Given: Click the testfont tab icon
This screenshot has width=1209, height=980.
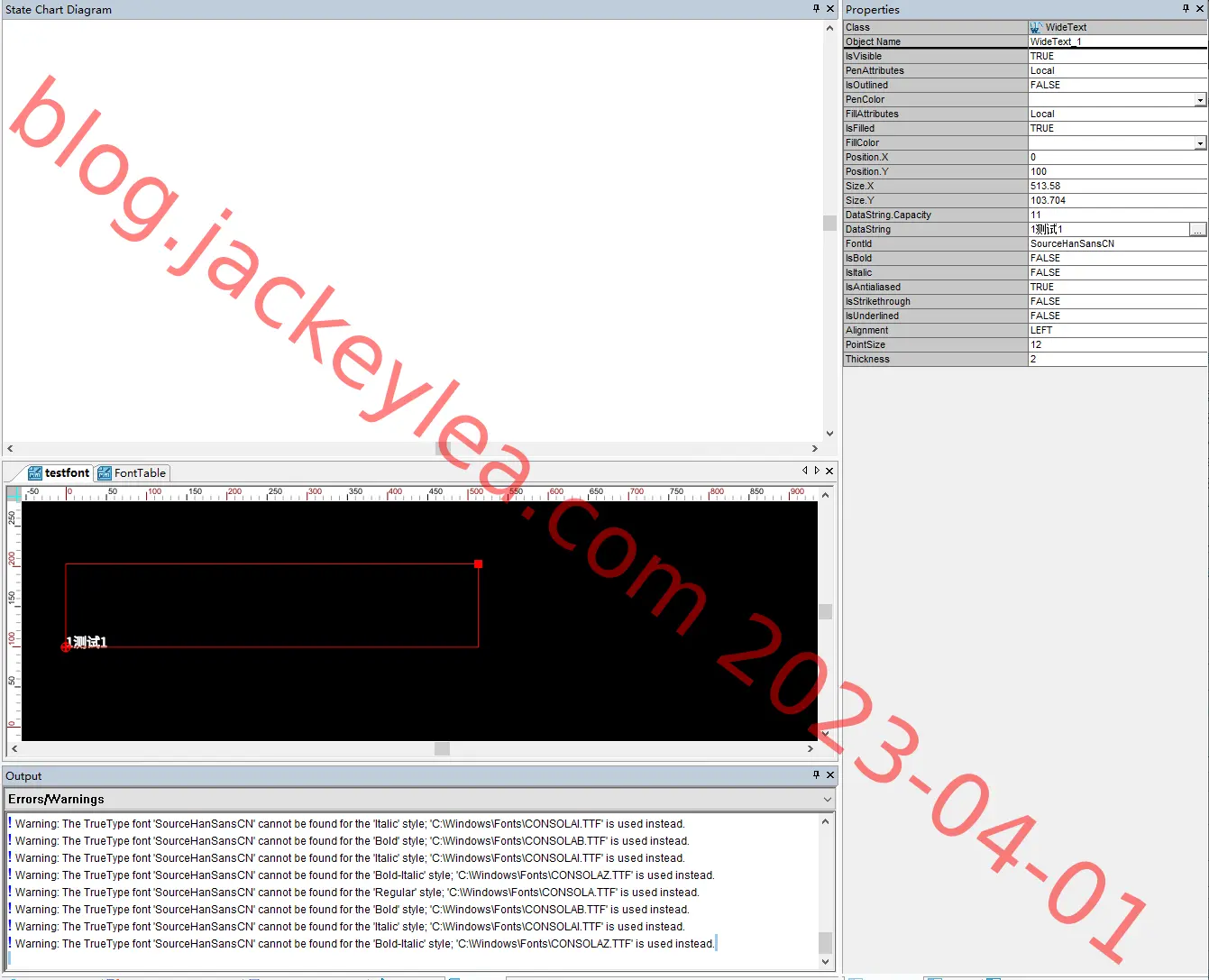Looking at the screenshot, I should coord(35,472).
